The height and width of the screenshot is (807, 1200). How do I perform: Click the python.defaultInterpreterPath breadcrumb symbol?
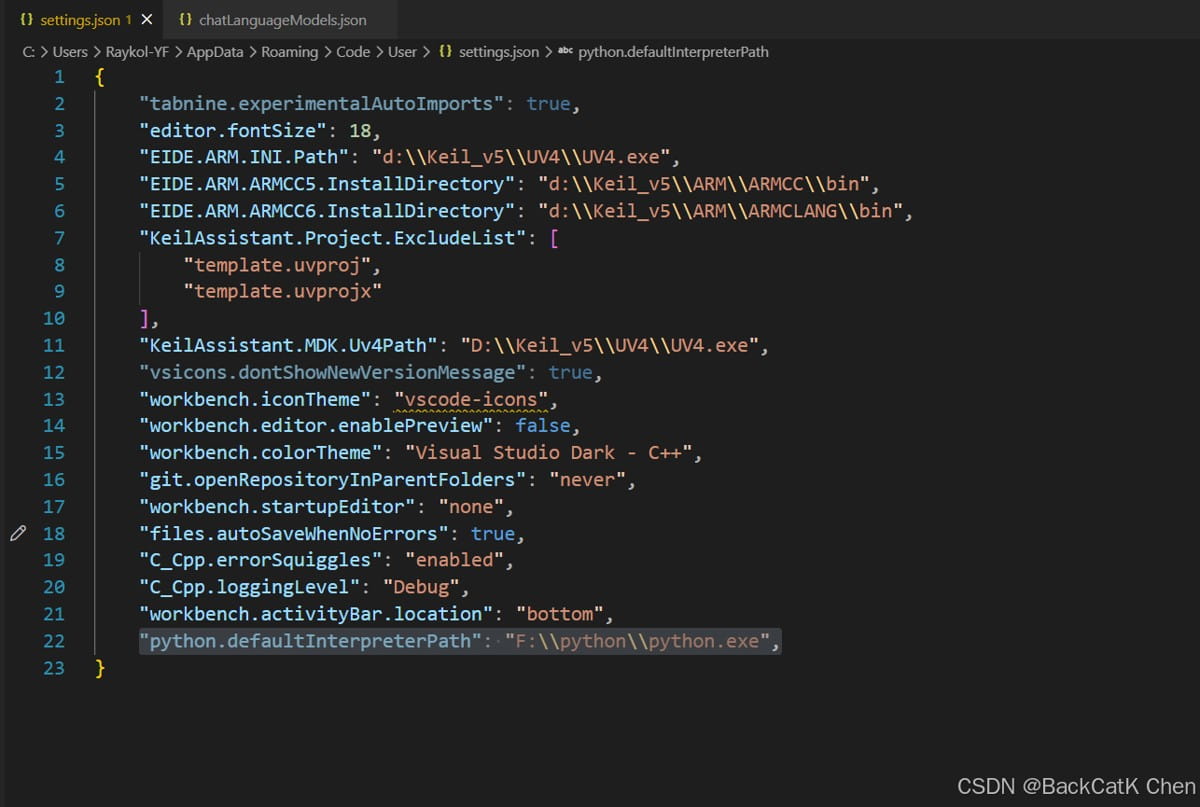pos(673,52)
